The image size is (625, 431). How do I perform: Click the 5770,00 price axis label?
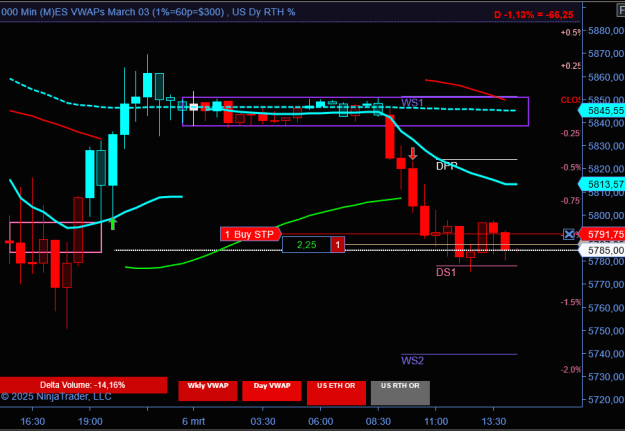click(x=606, y=285)
